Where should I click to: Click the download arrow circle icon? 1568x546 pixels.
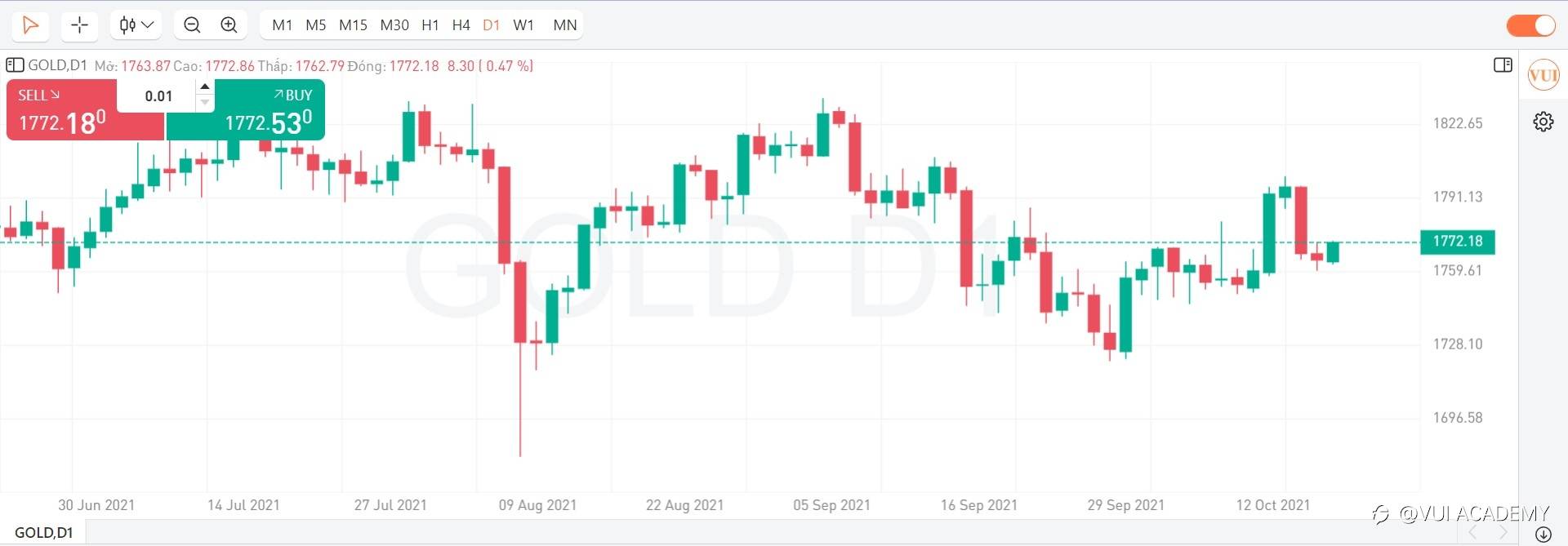pyautogui.click(x=1543, y=535)
